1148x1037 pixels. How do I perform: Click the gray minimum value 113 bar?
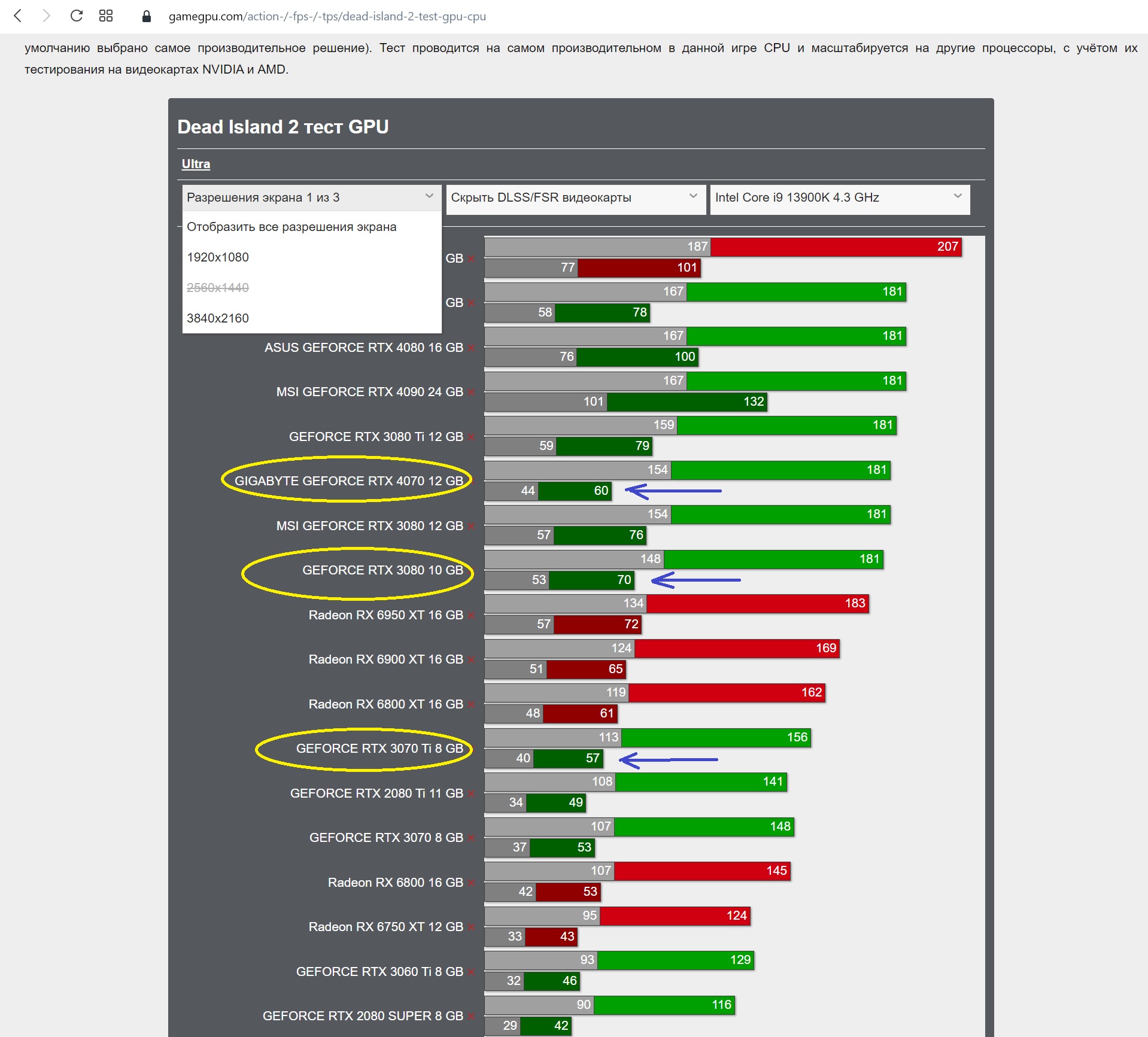click(x=553, y=738)
